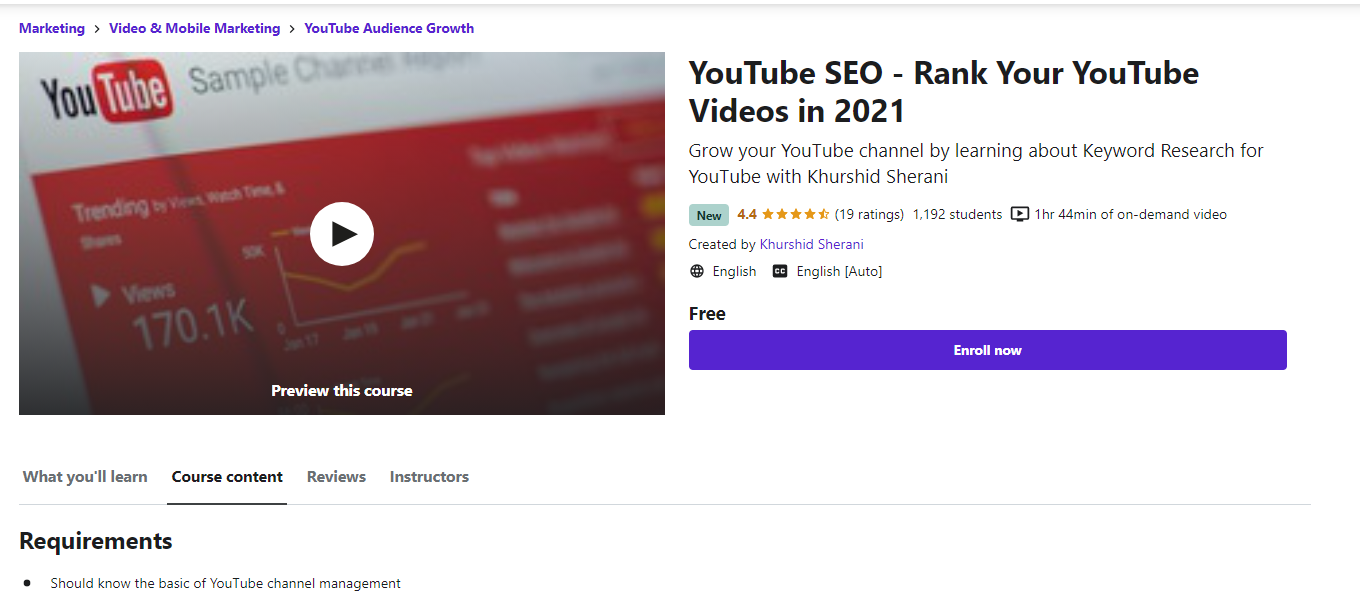Viewport: 1360px width, 614px height.
Task: Play the course preview video
Action: (342, 234)
